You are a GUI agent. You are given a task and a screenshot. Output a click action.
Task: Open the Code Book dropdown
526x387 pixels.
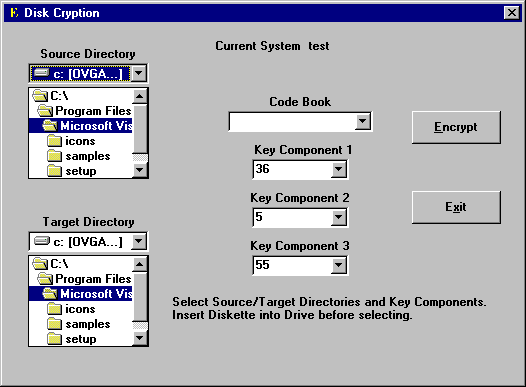pos(363,121)
